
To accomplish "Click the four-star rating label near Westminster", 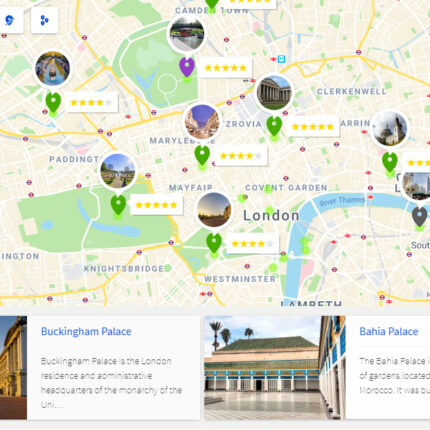I will 252,244.
